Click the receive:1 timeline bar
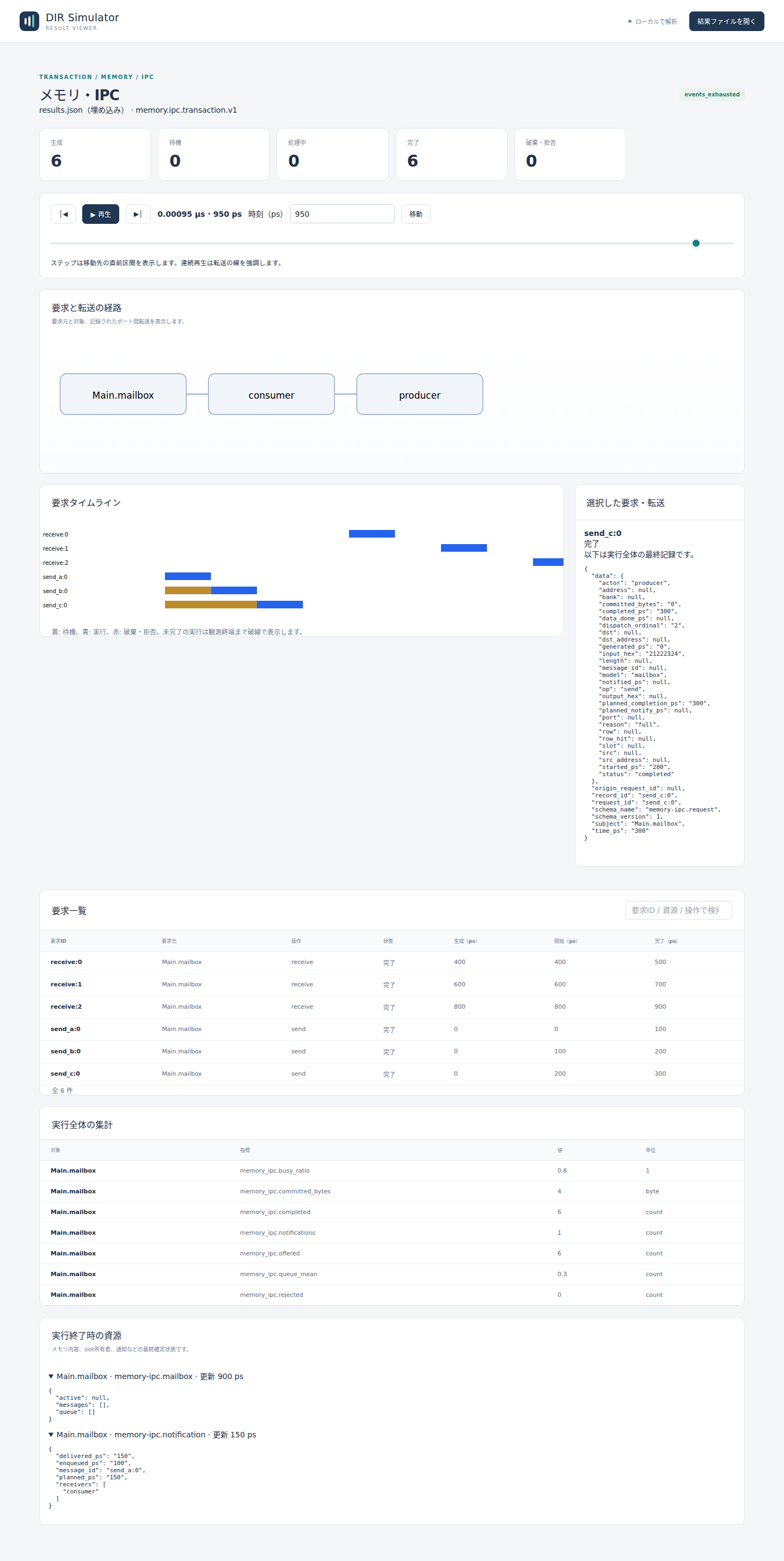 464,548
